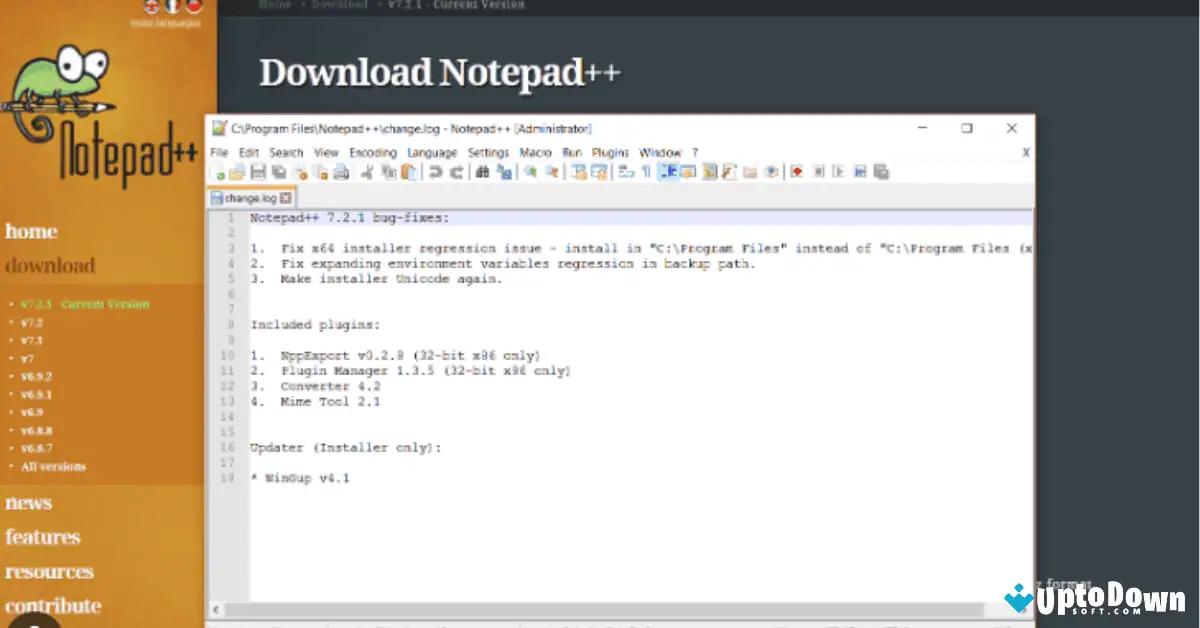
Task: Open a new document in Notepad++
Action: pos(219,171)
